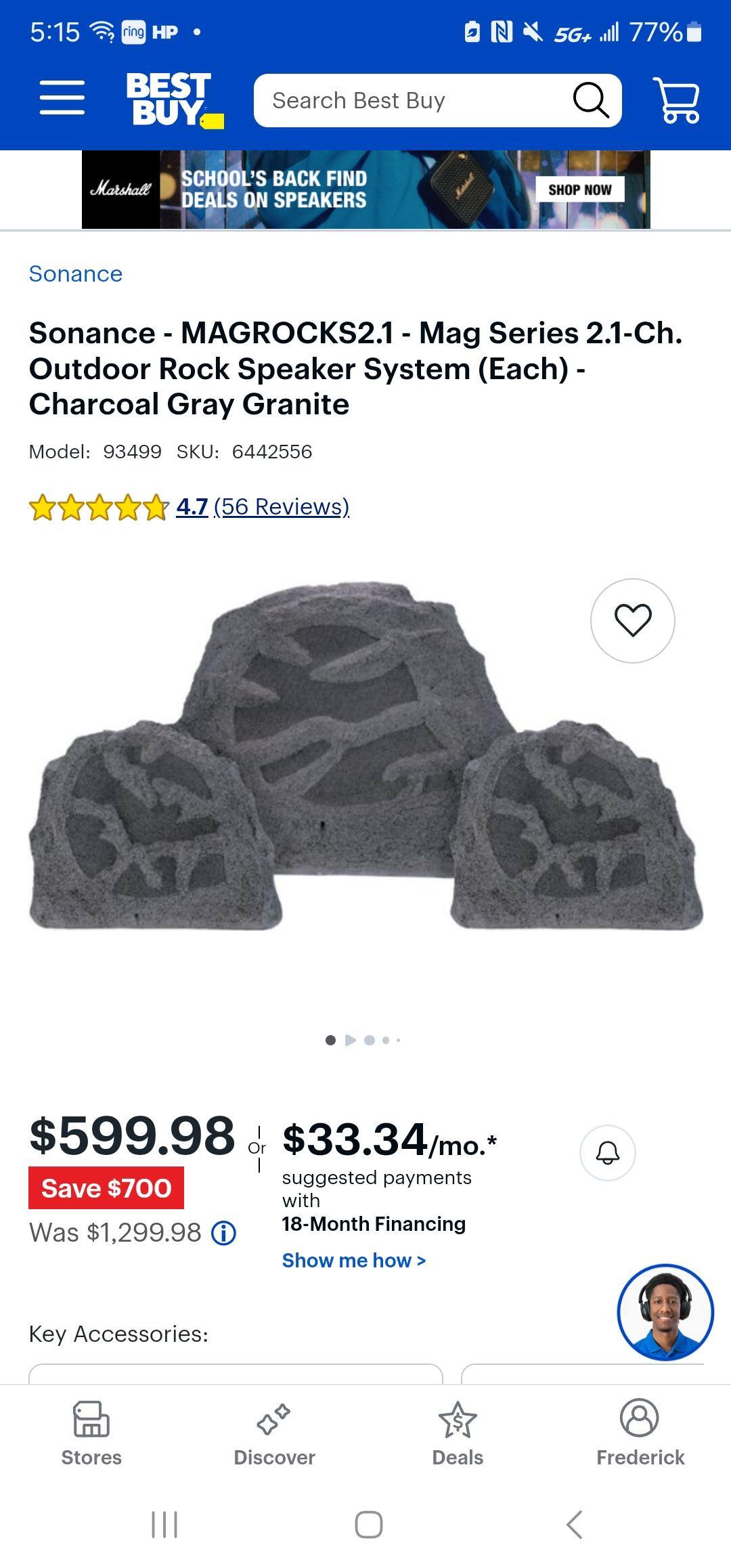
Task: Tap Shop Now on Marshall banner
Action: point(579,190)
